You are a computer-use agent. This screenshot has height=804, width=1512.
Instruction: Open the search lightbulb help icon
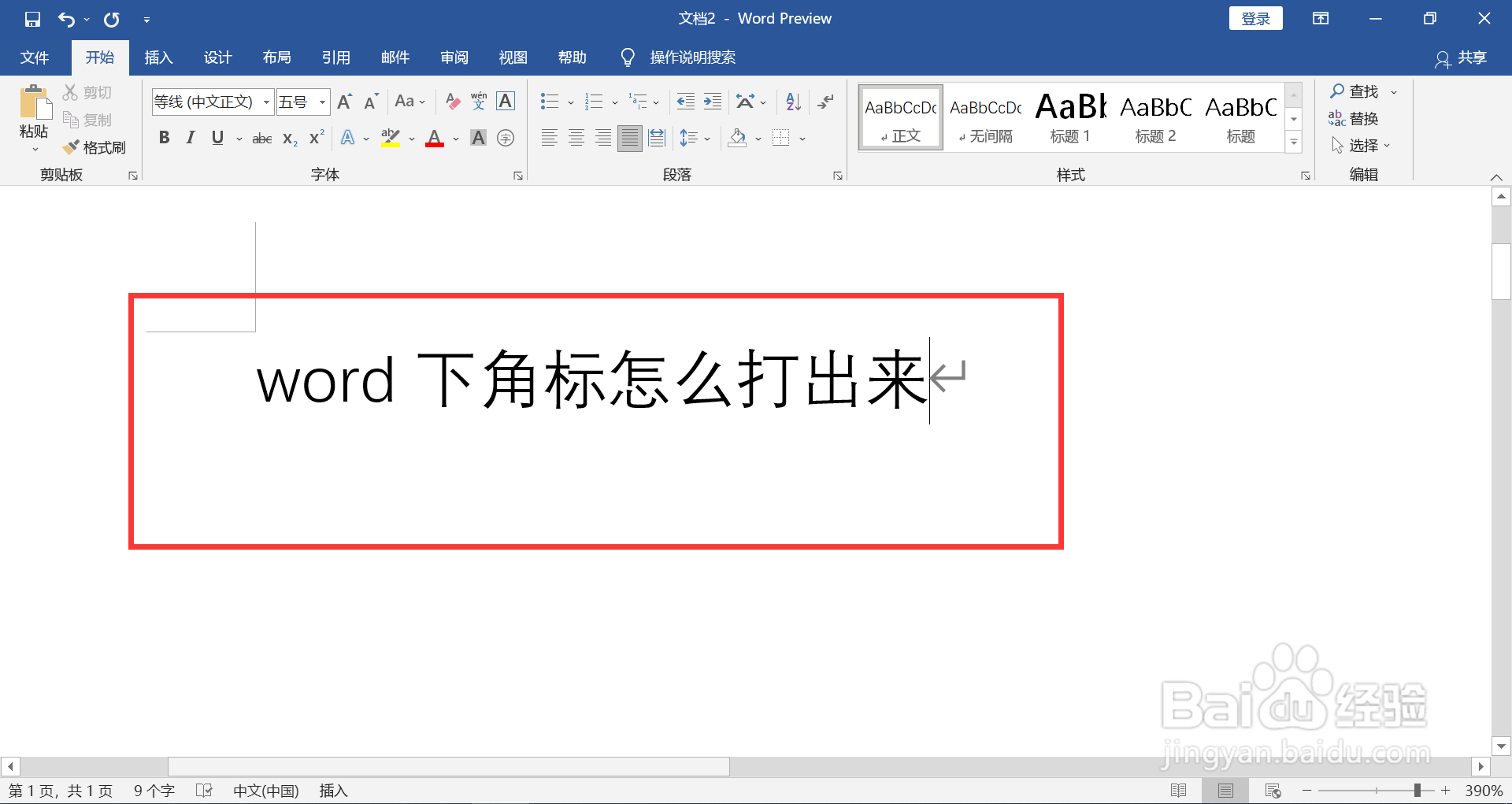[628, 57]
